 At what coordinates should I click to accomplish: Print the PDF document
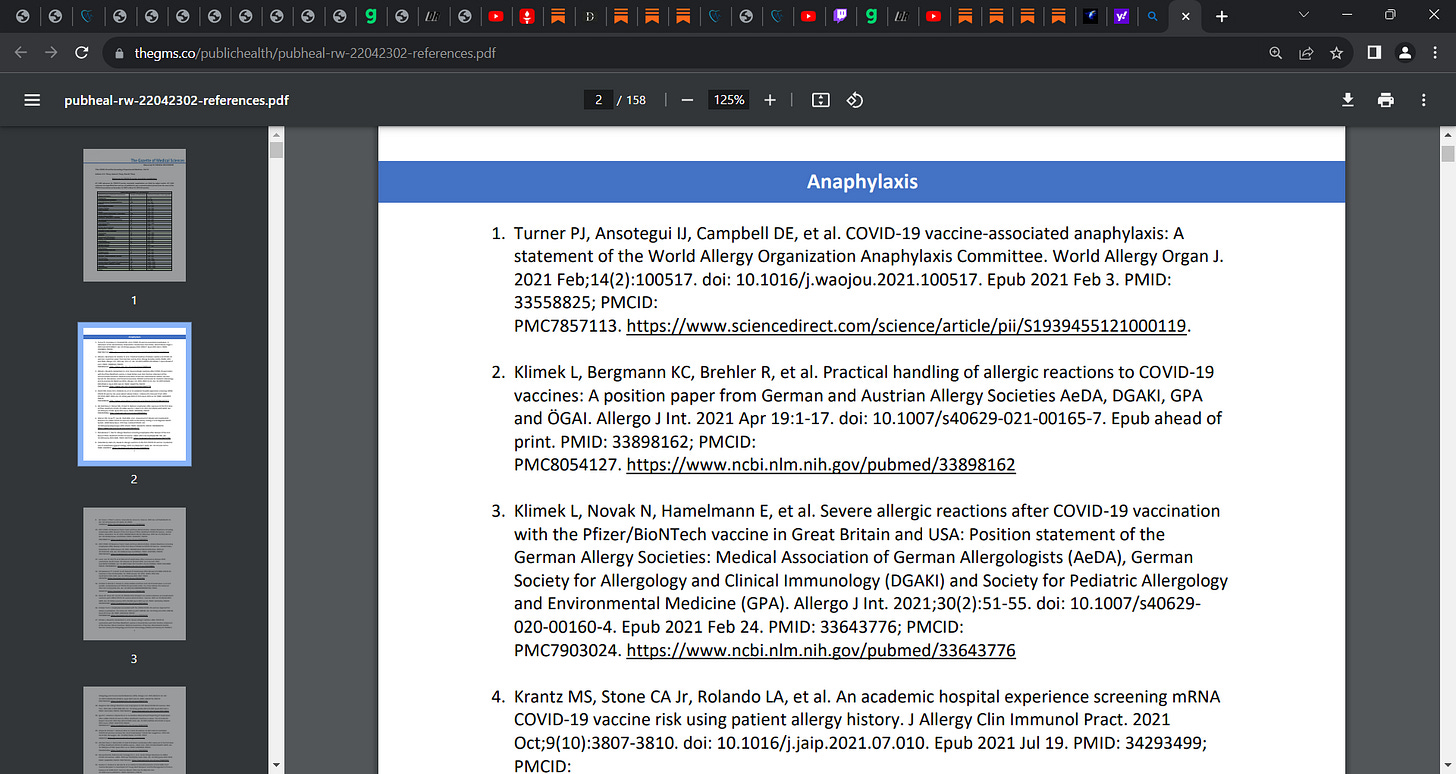(1385, 100)
